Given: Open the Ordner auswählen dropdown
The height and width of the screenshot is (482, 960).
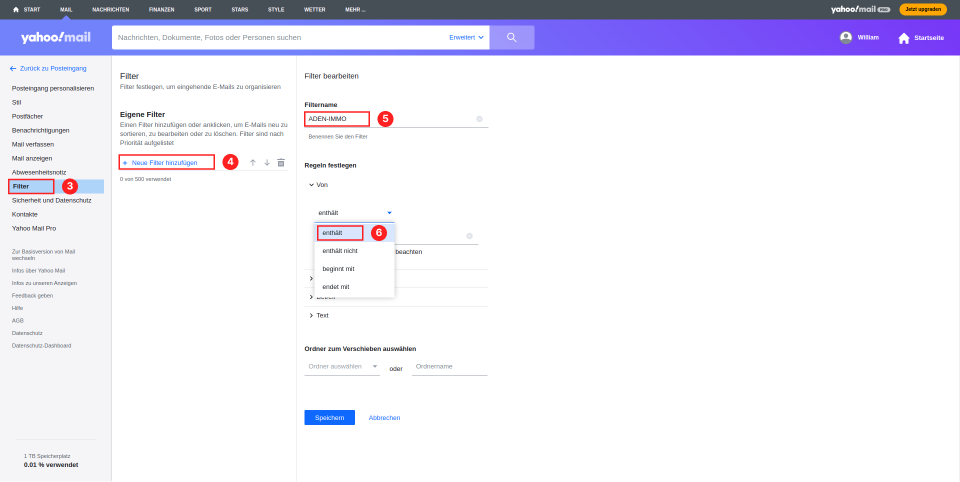Looking at the screenshot, I should [x=342, y=366].
